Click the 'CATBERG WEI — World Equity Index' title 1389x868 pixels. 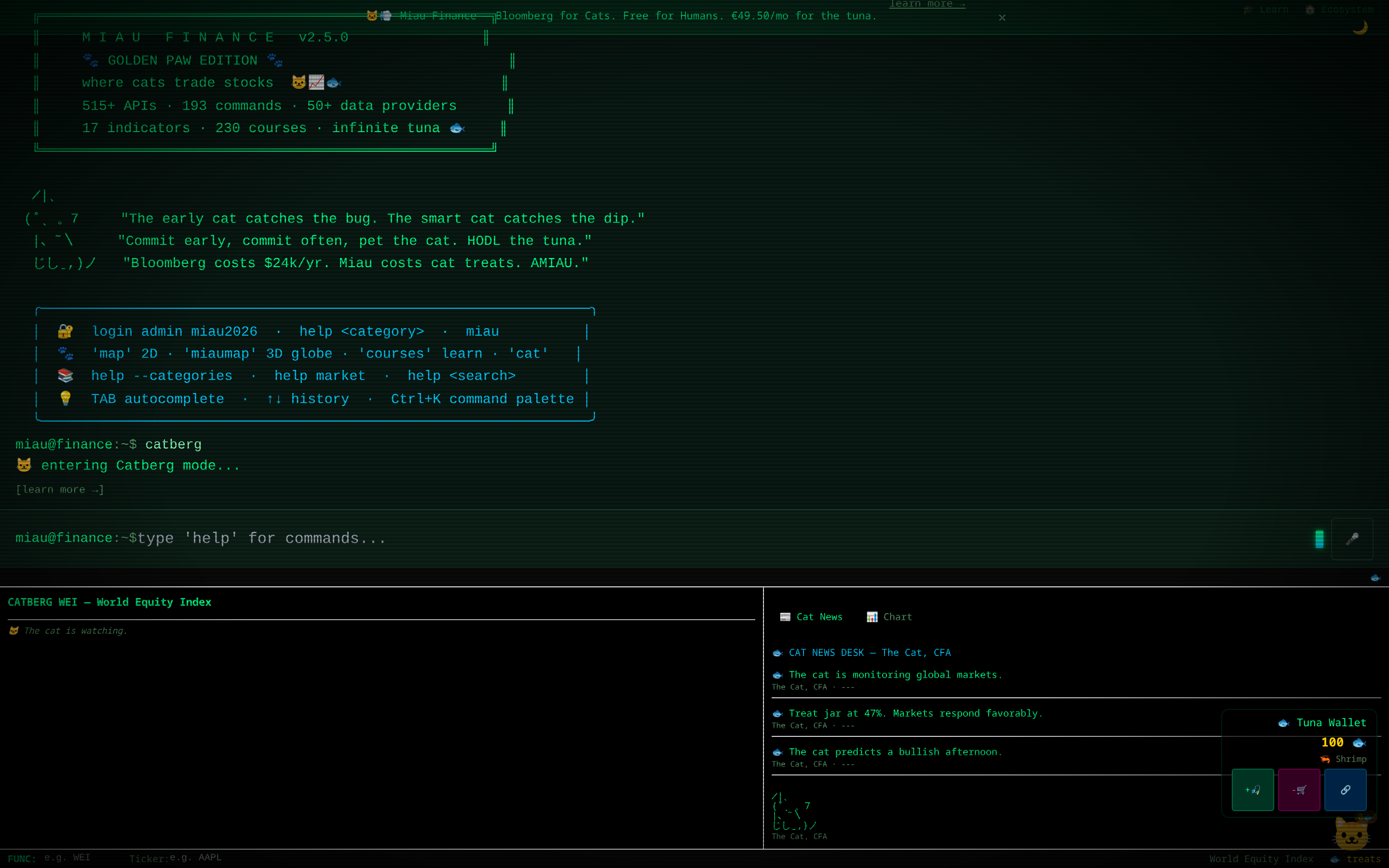click(x=109, y=602)
